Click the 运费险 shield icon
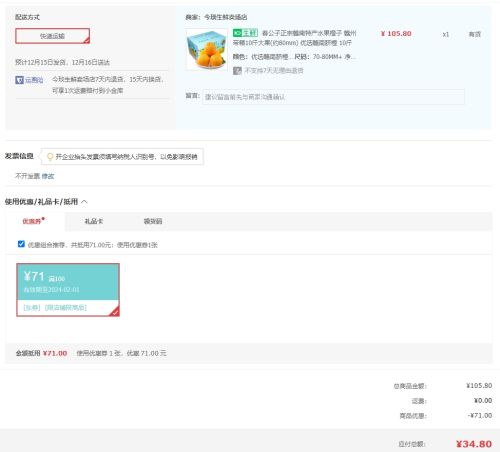500x452 pixels. point(19,80)
